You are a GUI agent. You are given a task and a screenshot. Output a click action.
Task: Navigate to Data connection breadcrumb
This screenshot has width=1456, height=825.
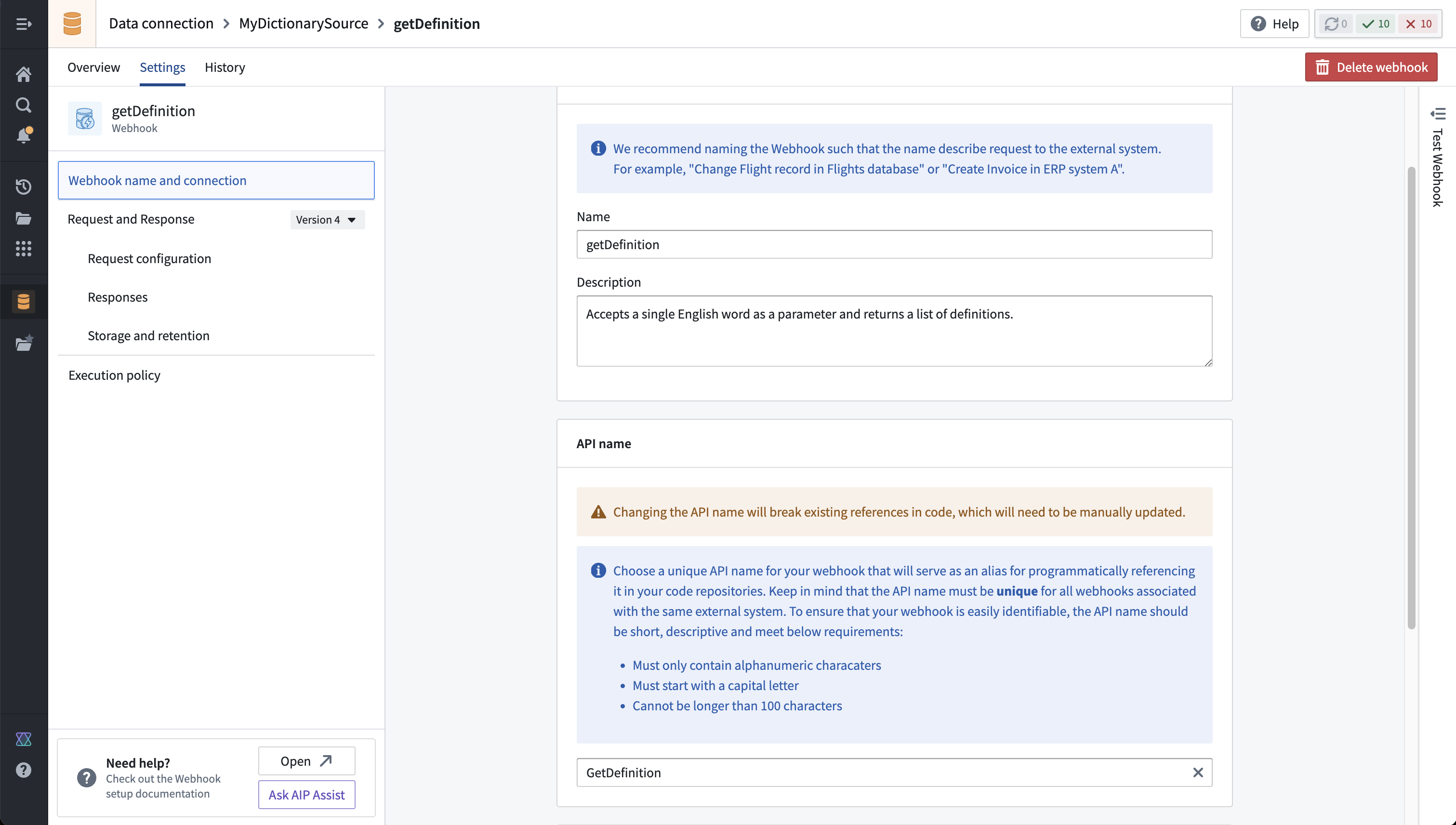(x=161, y=24)
